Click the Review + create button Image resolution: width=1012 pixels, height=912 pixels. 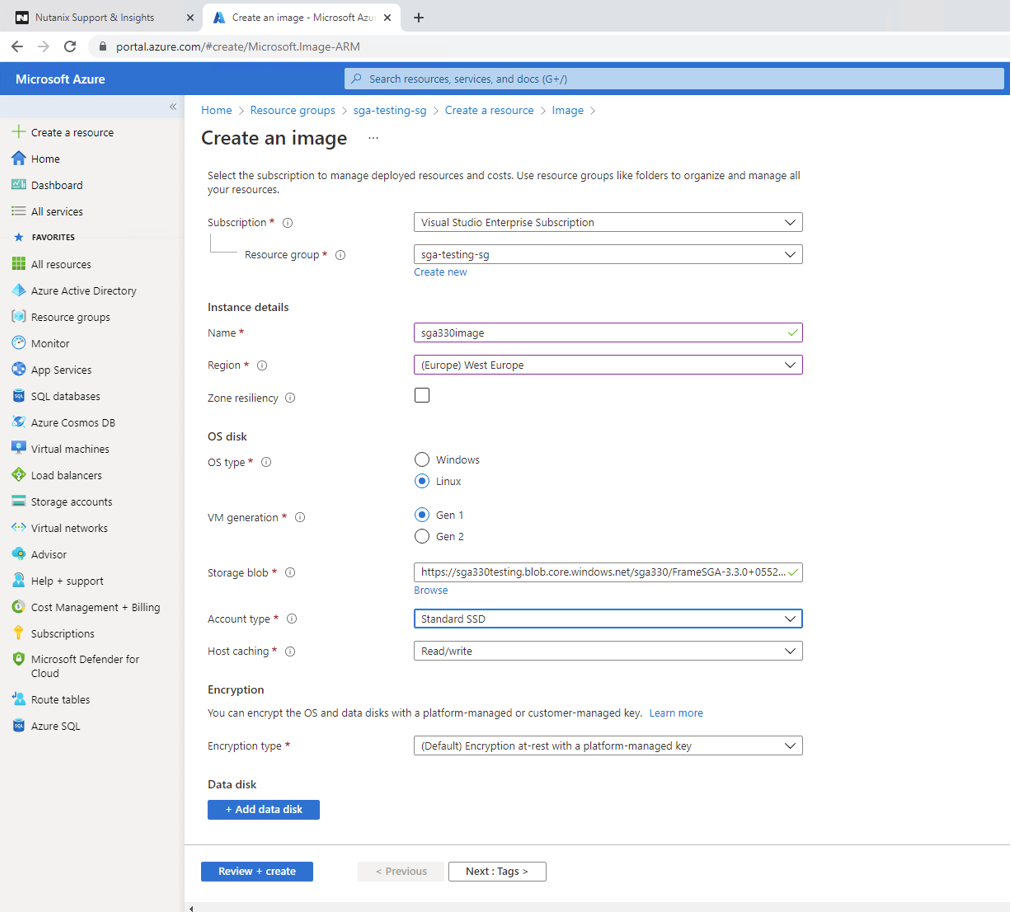[256, 871]
